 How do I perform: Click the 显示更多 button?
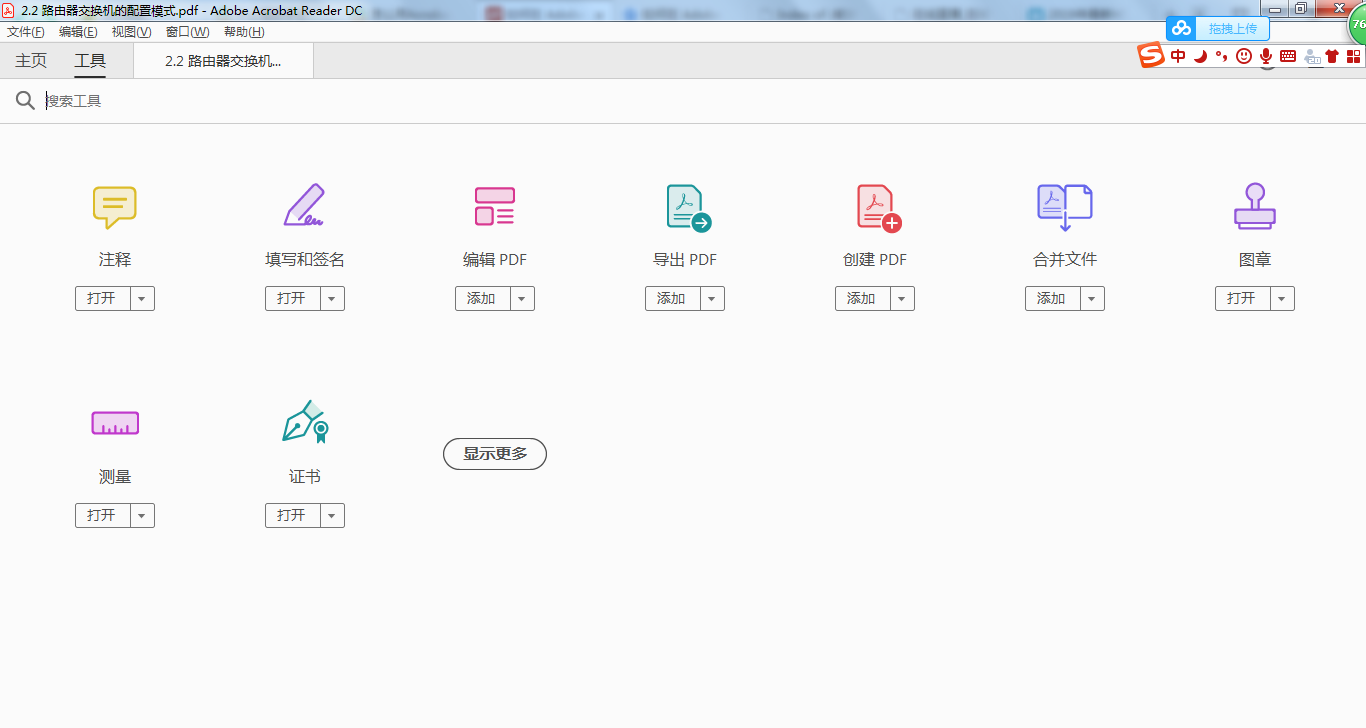494,454
